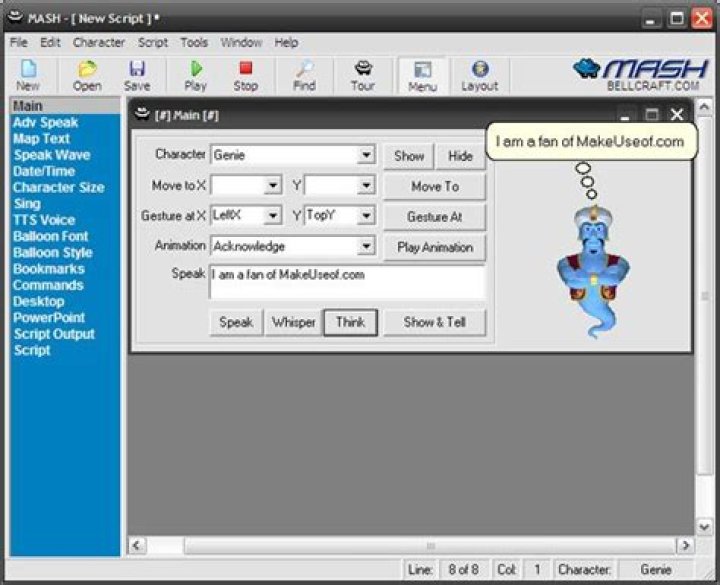This screenshot has width=720, height=585.
Task: Click the Show & Tell button
Action: [x=434, y=322]
